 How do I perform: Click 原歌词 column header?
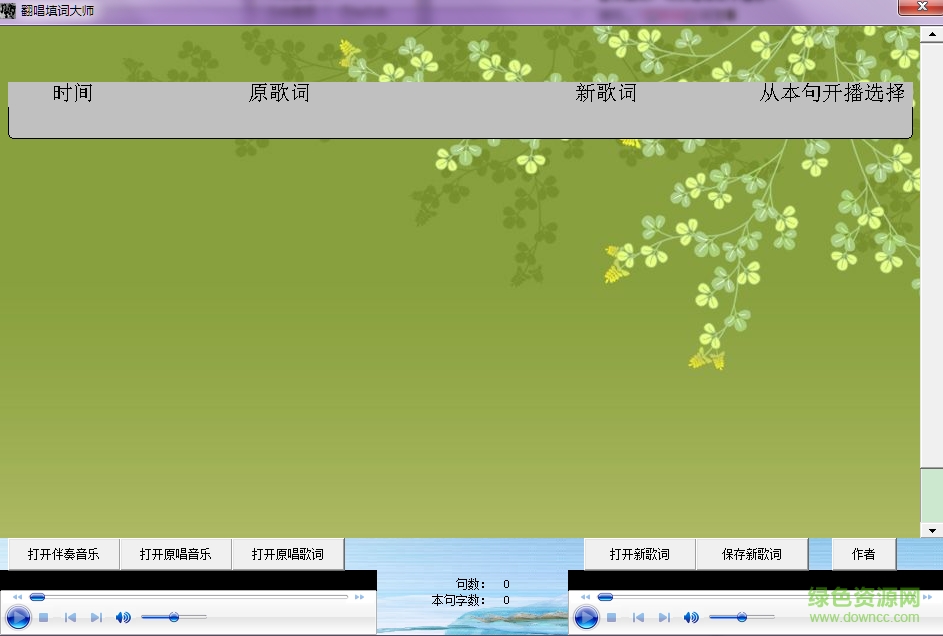(x=279, y=93)
